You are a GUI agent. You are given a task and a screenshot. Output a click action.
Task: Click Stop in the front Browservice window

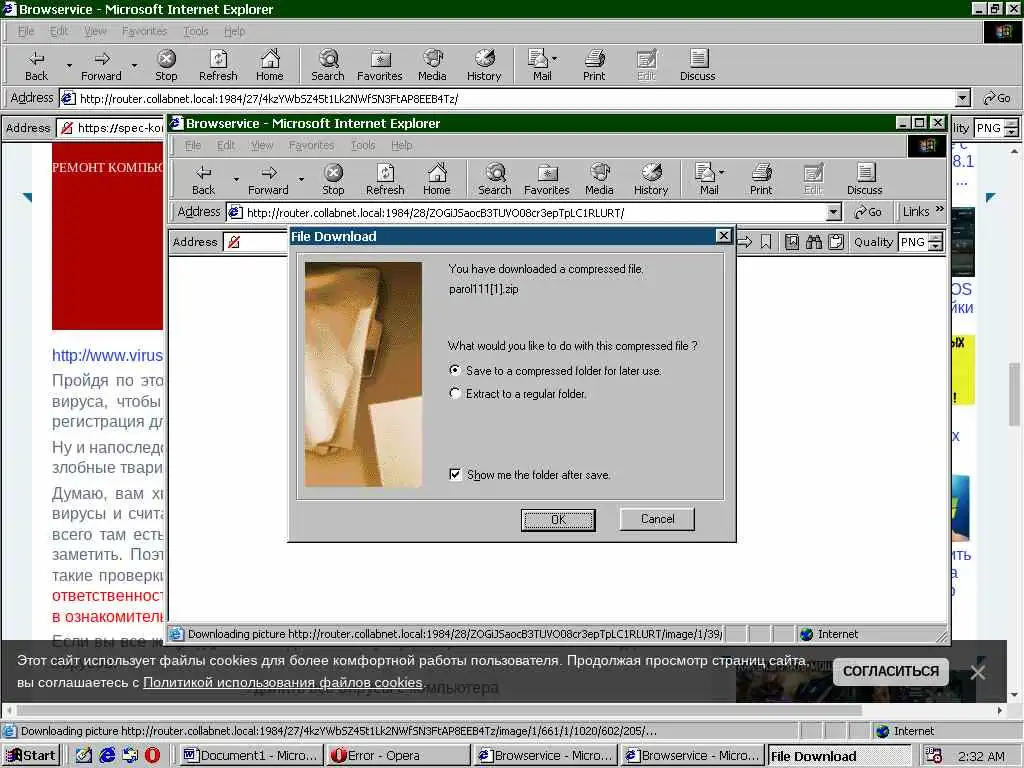tap(333, 180)
